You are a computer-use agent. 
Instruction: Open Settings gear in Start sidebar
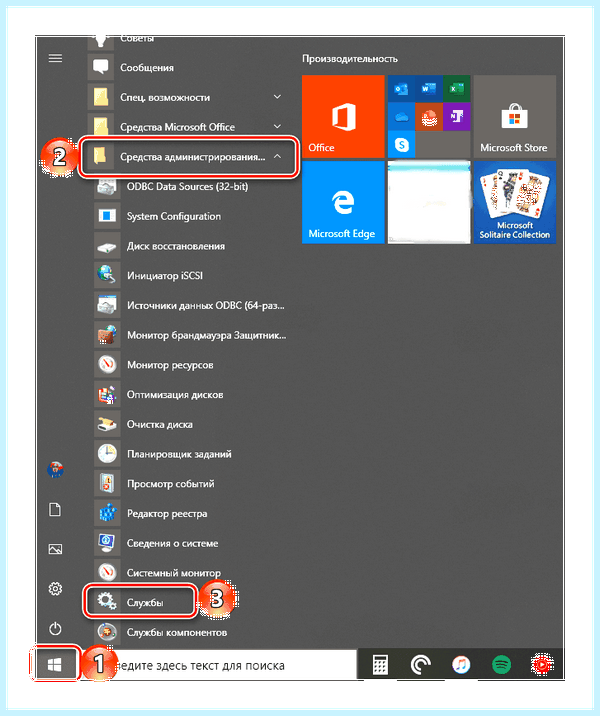point(55,589)
